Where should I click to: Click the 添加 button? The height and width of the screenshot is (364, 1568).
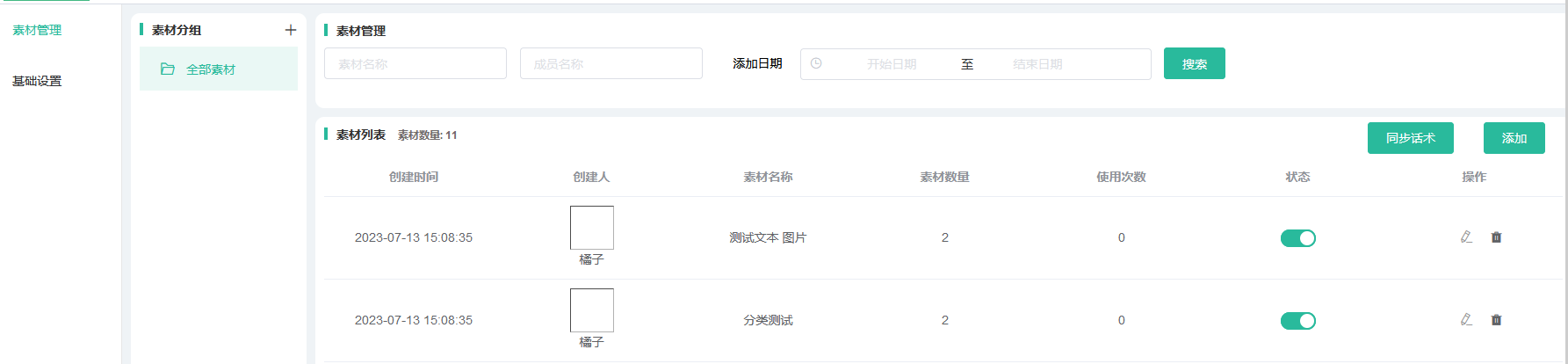(x=1514, y=138)
